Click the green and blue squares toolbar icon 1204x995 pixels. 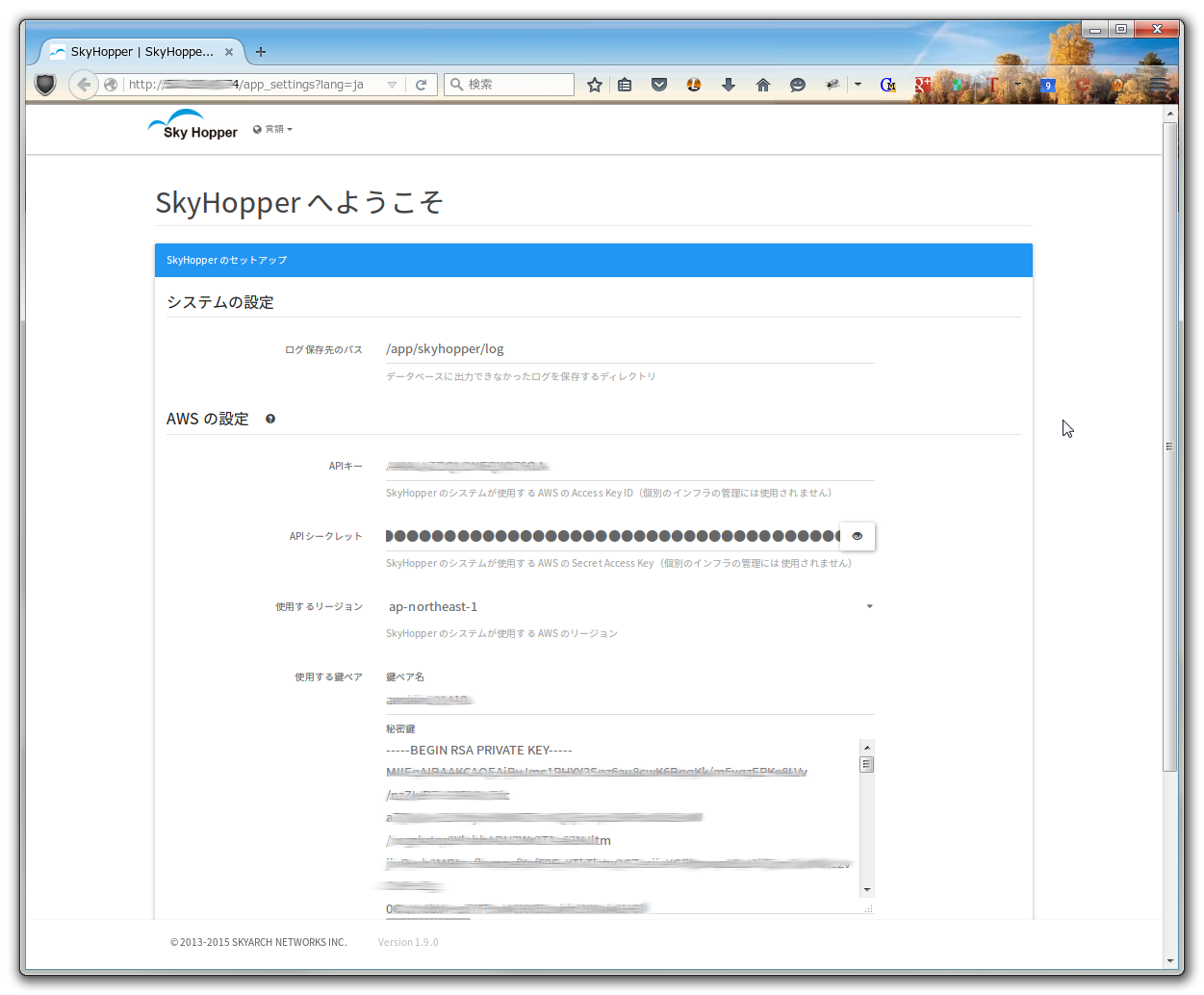coord(958,85)
